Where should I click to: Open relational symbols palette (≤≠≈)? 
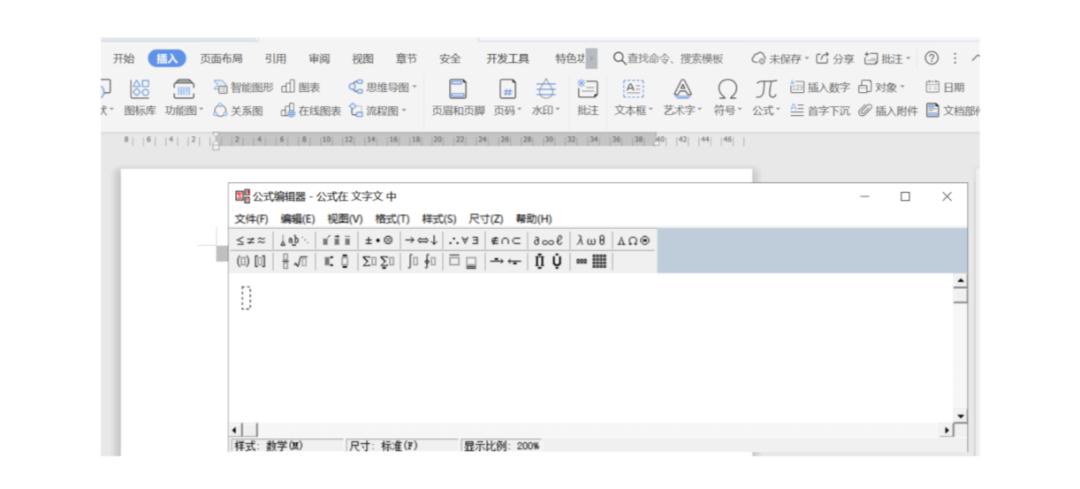pos(251,240)
